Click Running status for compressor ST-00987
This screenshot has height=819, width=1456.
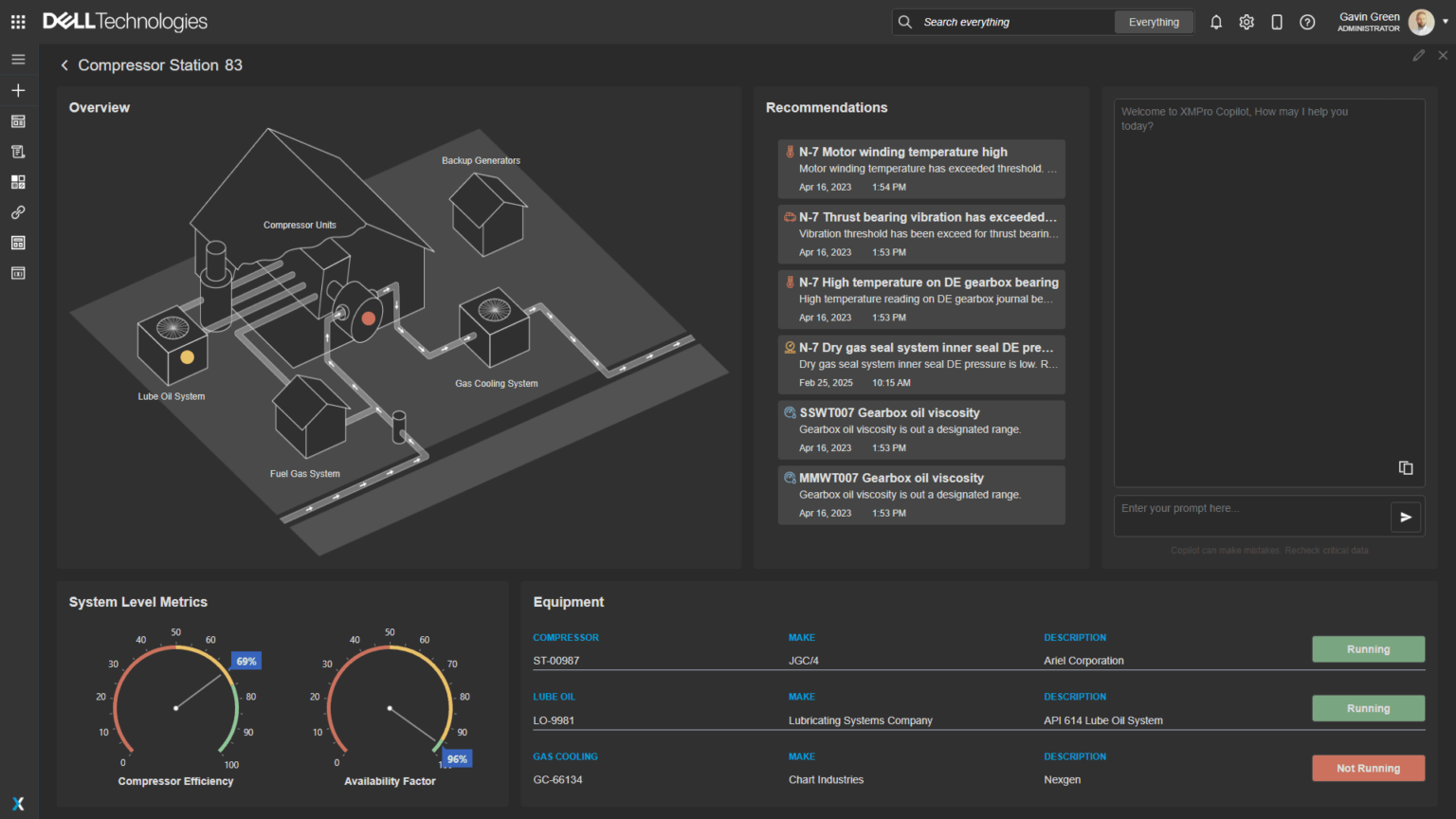coord(1368,649)
